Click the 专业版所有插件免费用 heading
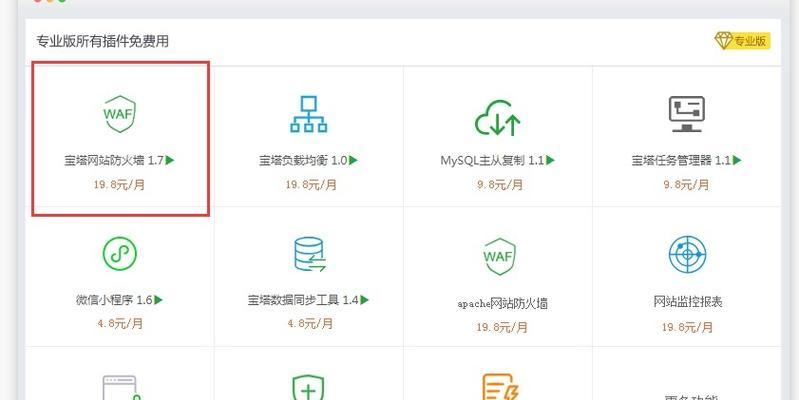The width and height of the screenshot is (799, 400). point(102,41)
